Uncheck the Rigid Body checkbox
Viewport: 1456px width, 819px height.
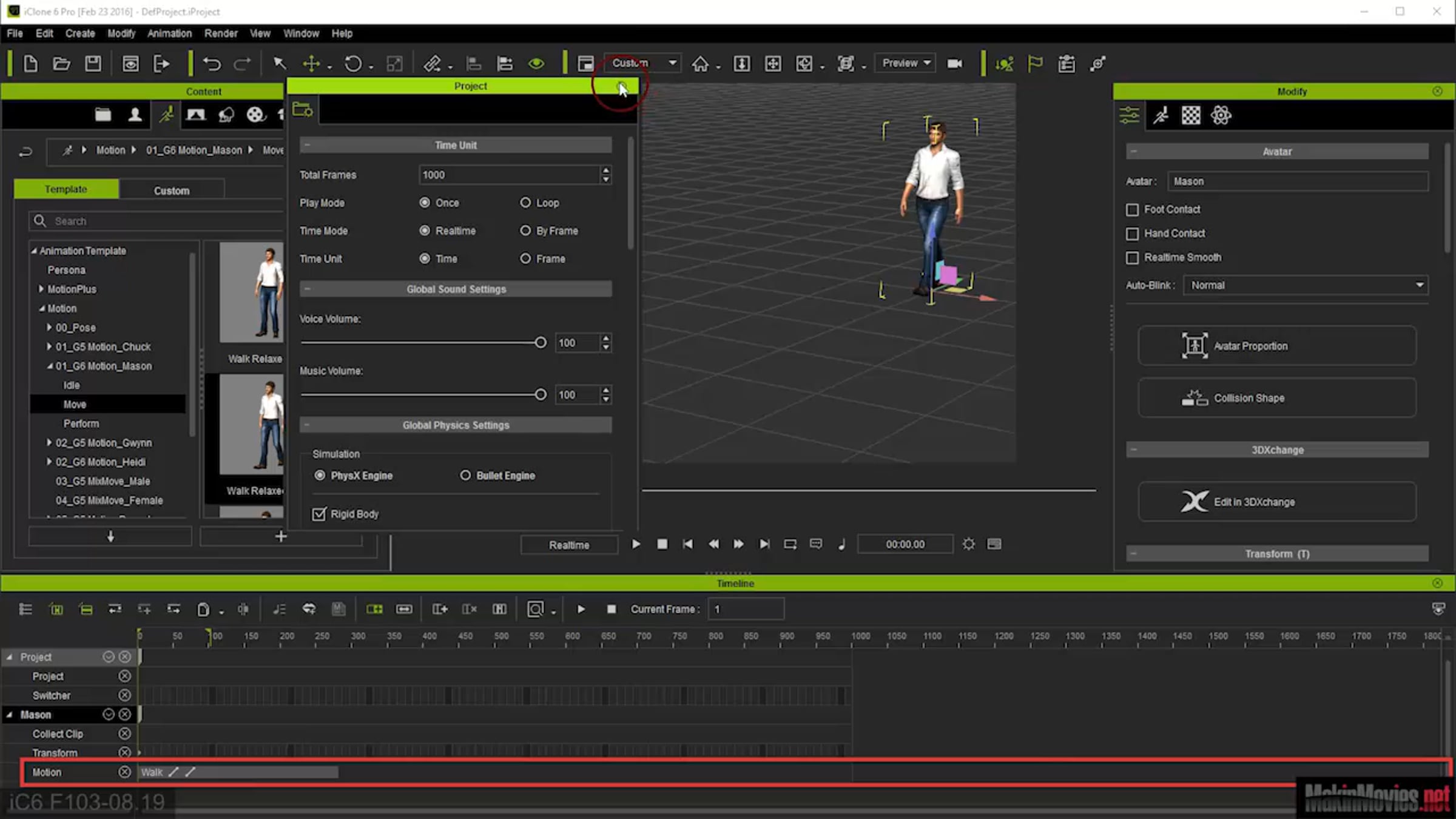pos(319,514)
